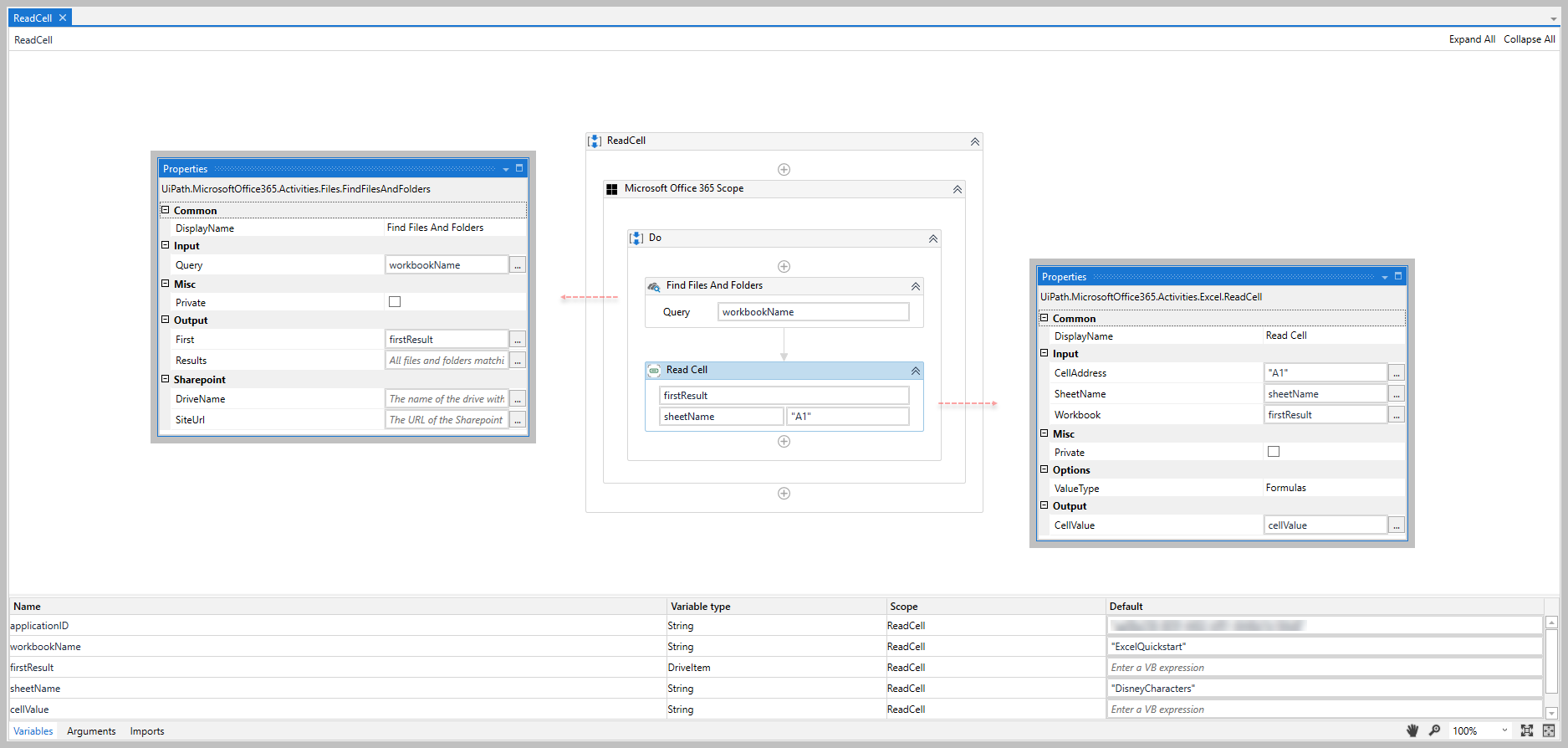1568x748 pixels.
Task: Click Expand All
Action: coord(1472,39)
